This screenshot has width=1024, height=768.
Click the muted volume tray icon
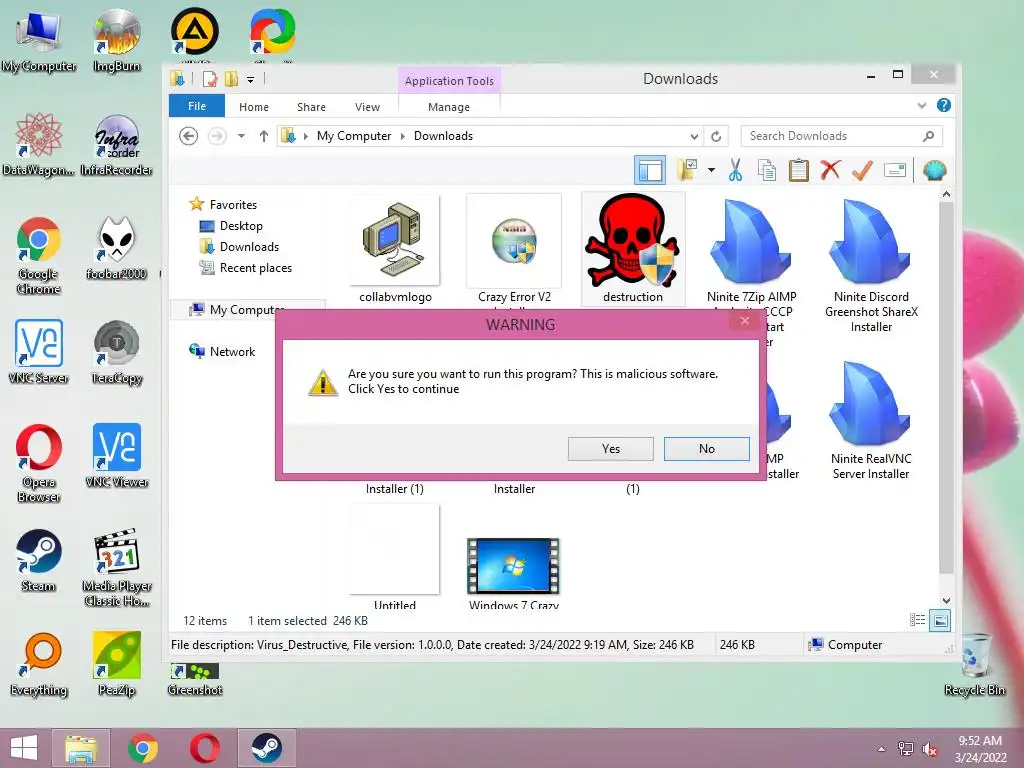point(929,749)
